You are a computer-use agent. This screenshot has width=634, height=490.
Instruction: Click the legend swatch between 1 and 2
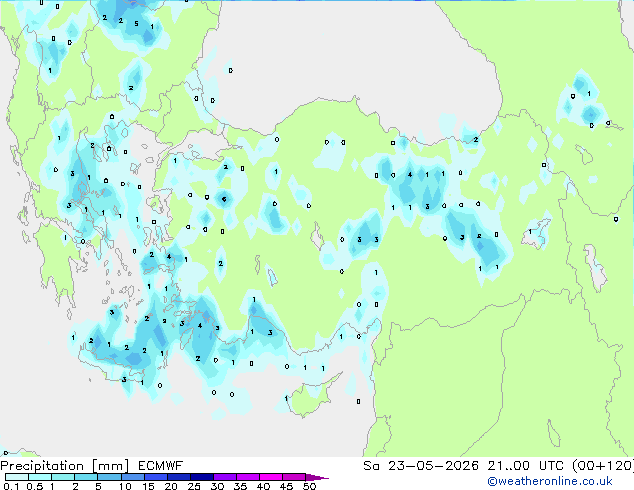coord(63,477)
